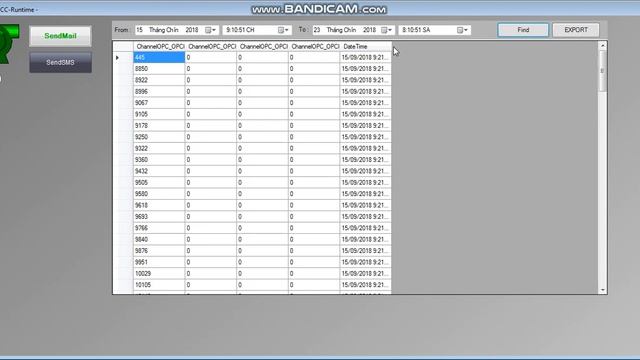This screenshot has height=360, width=640.
Task: Select cell with value 9580
Action: [159, 194]
